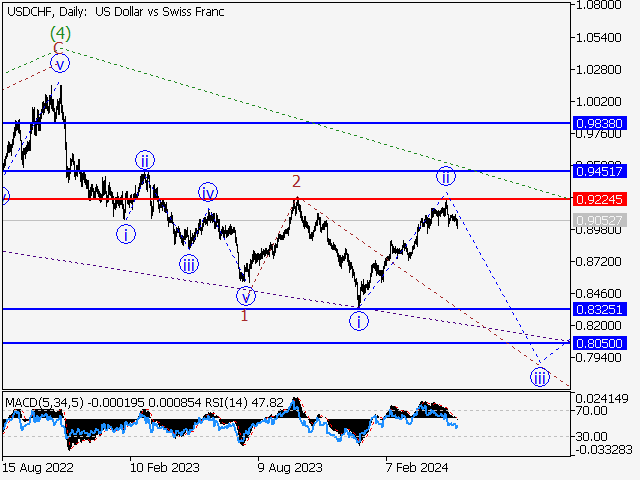Click the red wave 1 label
This screenshot has width=640, height=480.
[244, 315]
